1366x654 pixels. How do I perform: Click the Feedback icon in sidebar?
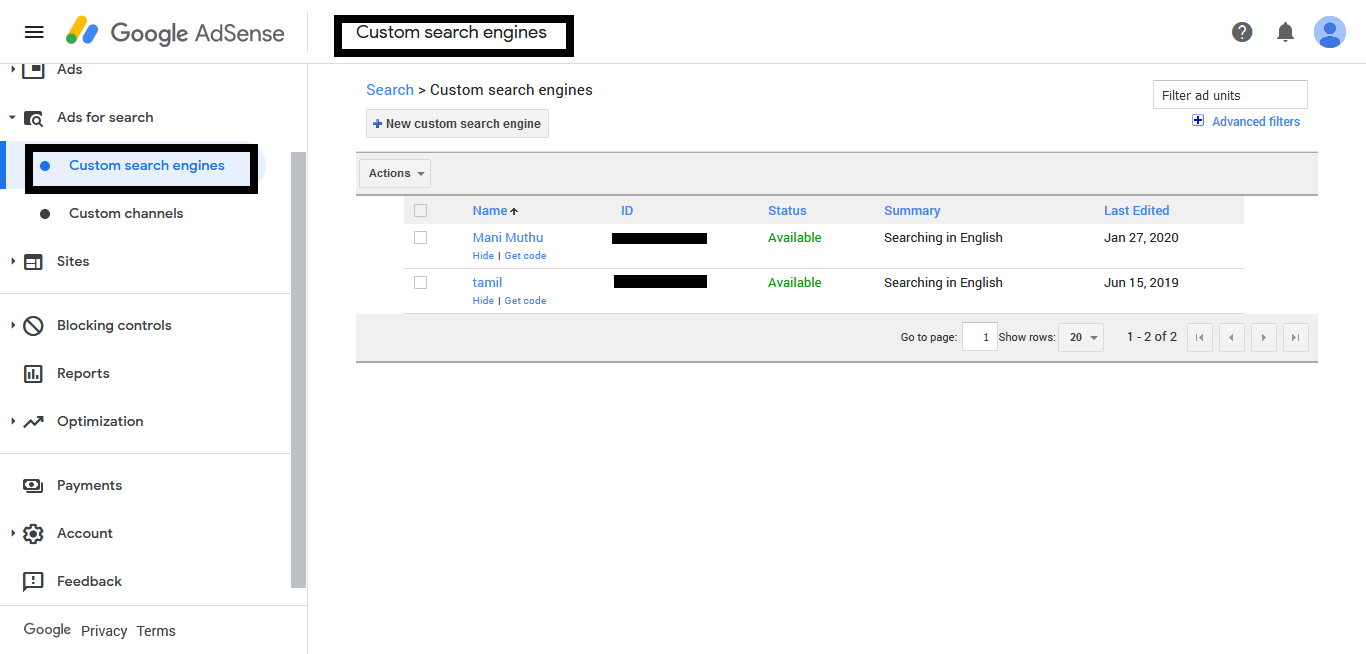click(33, 582)
